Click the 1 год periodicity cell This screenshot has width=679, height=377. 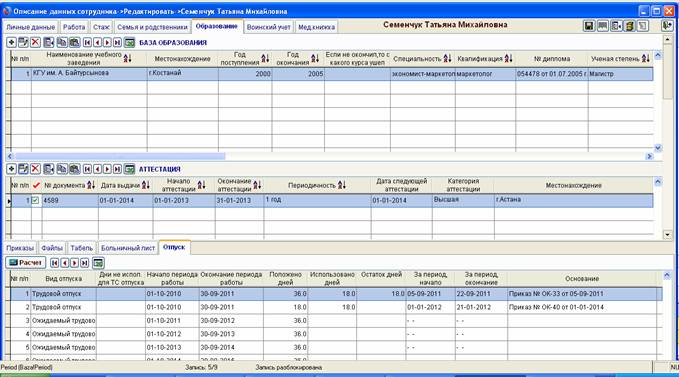pos(317,200)
